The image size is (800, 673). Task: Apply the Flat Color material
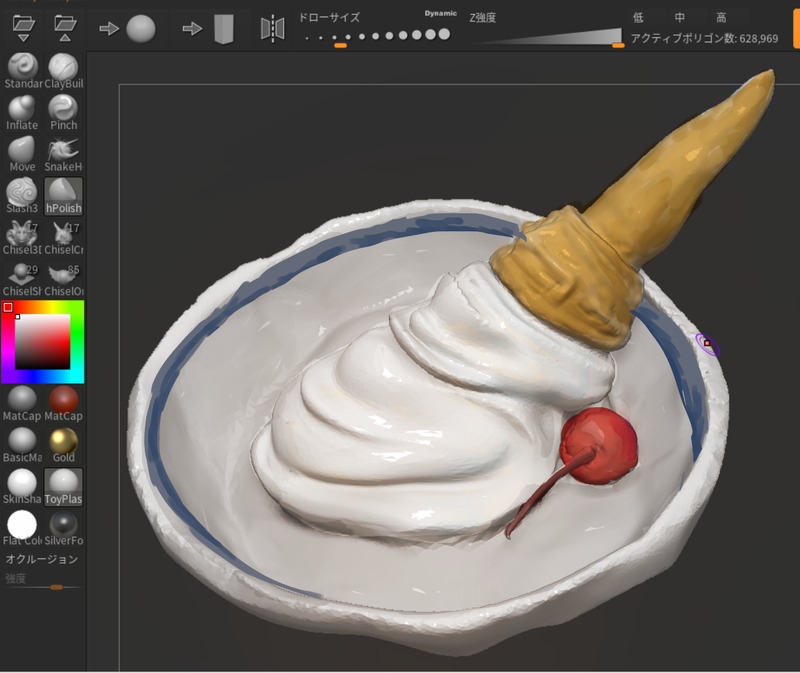tap(22, 528)
